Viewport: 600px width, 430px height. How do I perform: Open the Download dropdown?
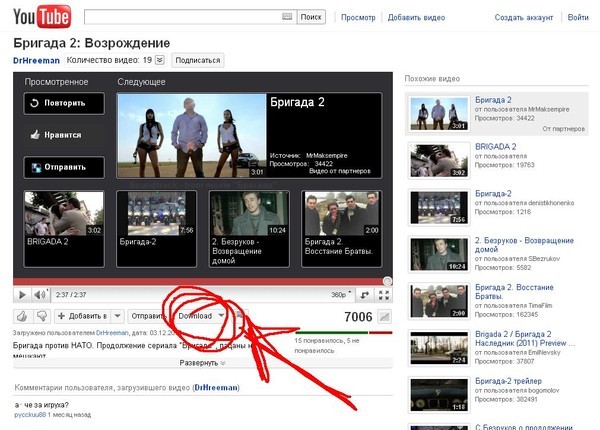[200, 316]
